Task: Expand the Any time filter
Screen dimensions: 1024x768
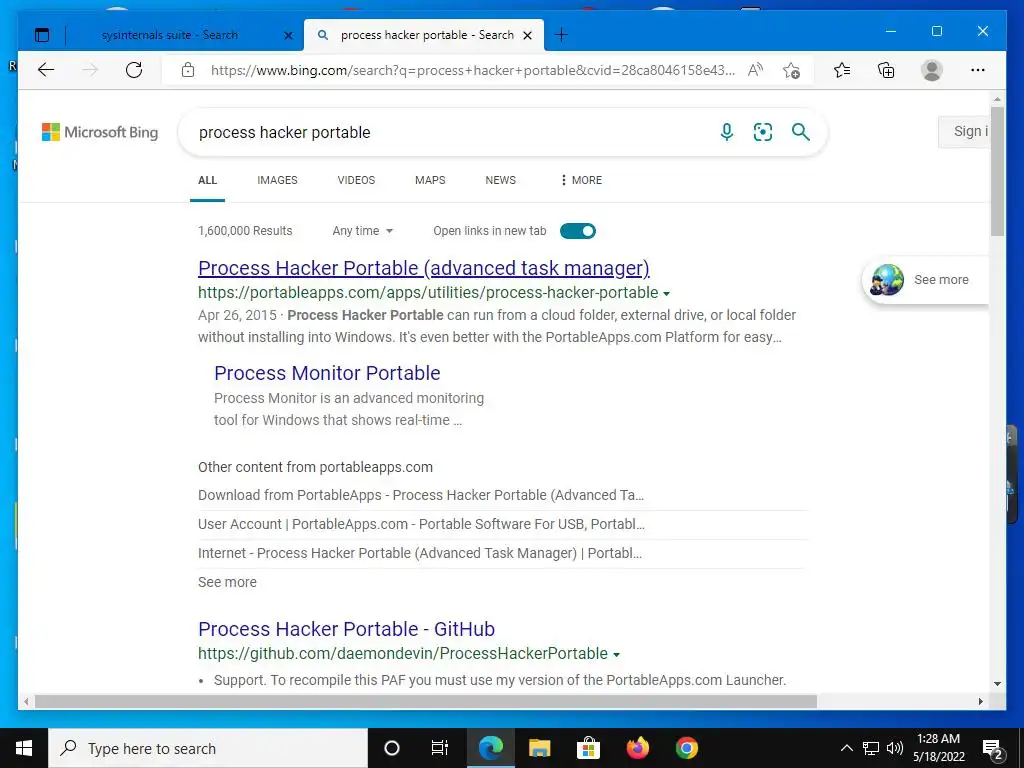Action: 362,231
